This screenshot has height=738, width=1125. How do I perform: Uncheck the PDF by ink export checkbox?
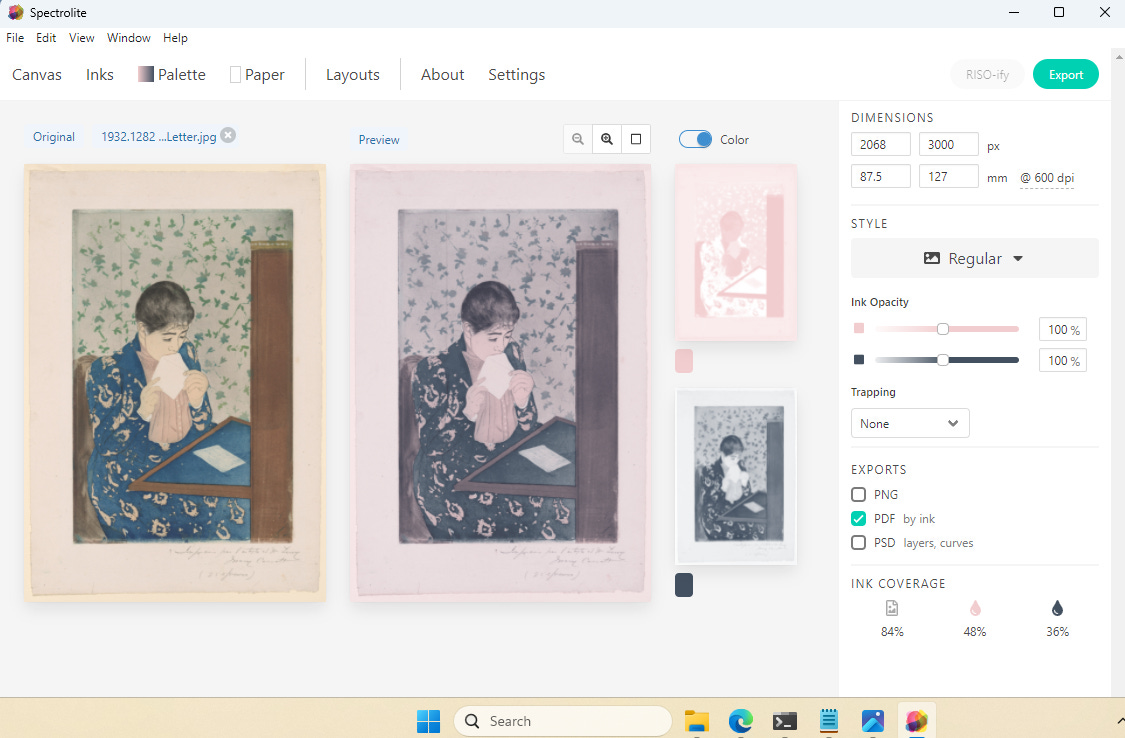858,519
